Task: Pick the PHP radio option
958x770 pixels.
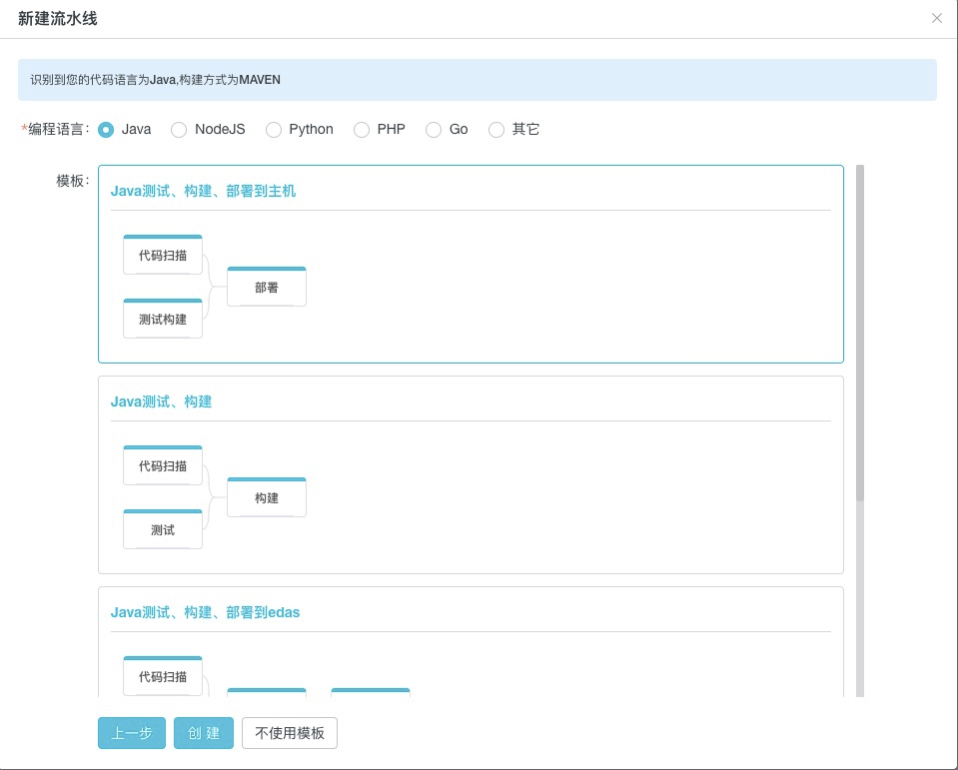Action: pyautogui.click(x=361, y=130)
